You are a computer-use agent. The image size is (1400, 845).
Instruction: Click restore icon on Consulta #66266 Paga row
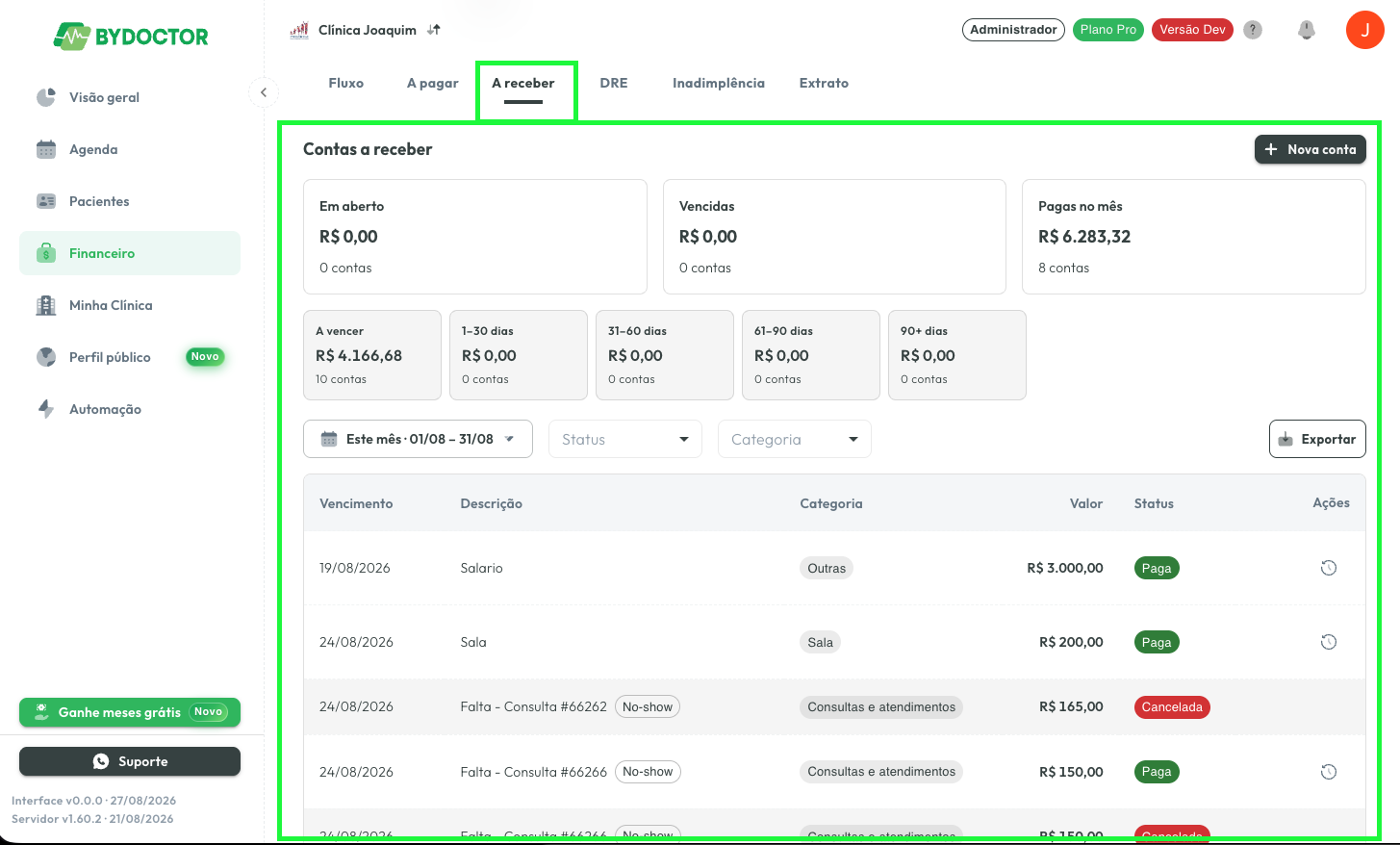(1329, 772)
